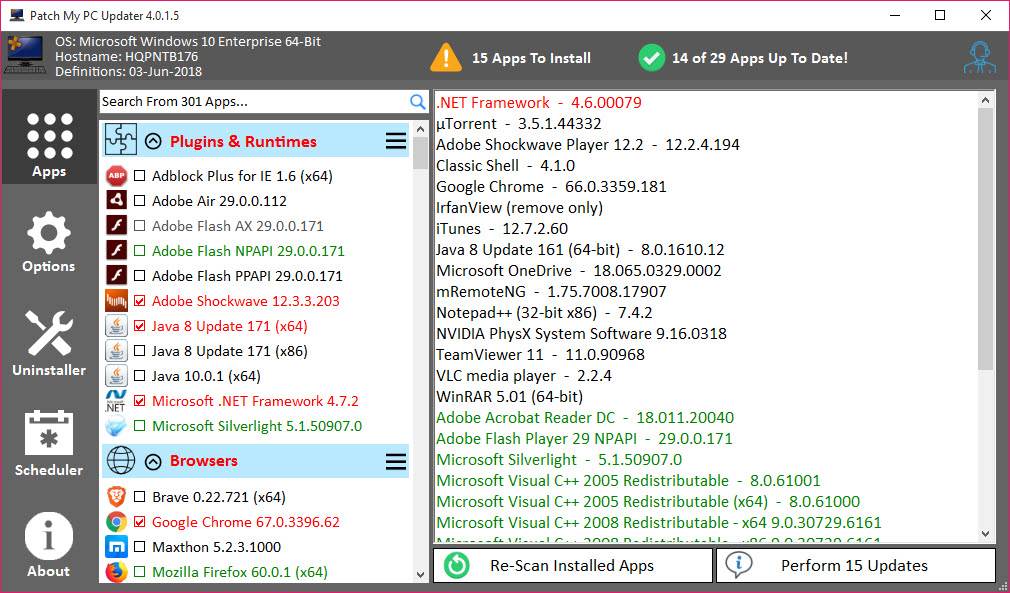
Task: Click Perform 15 Updates button
Action: (855, 565)
